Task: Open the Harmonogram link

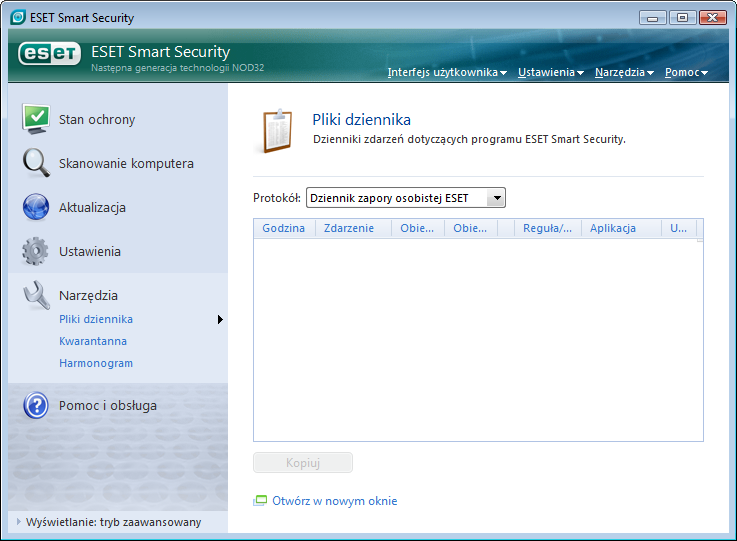Action: pyautogui.click(x=96, y=363)
